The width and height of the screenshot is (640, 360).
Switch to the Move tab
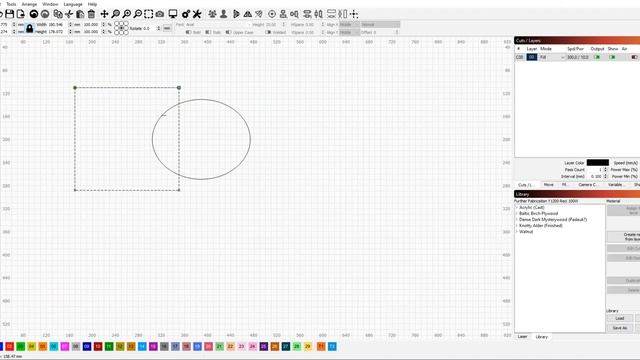tap(549, 185)
